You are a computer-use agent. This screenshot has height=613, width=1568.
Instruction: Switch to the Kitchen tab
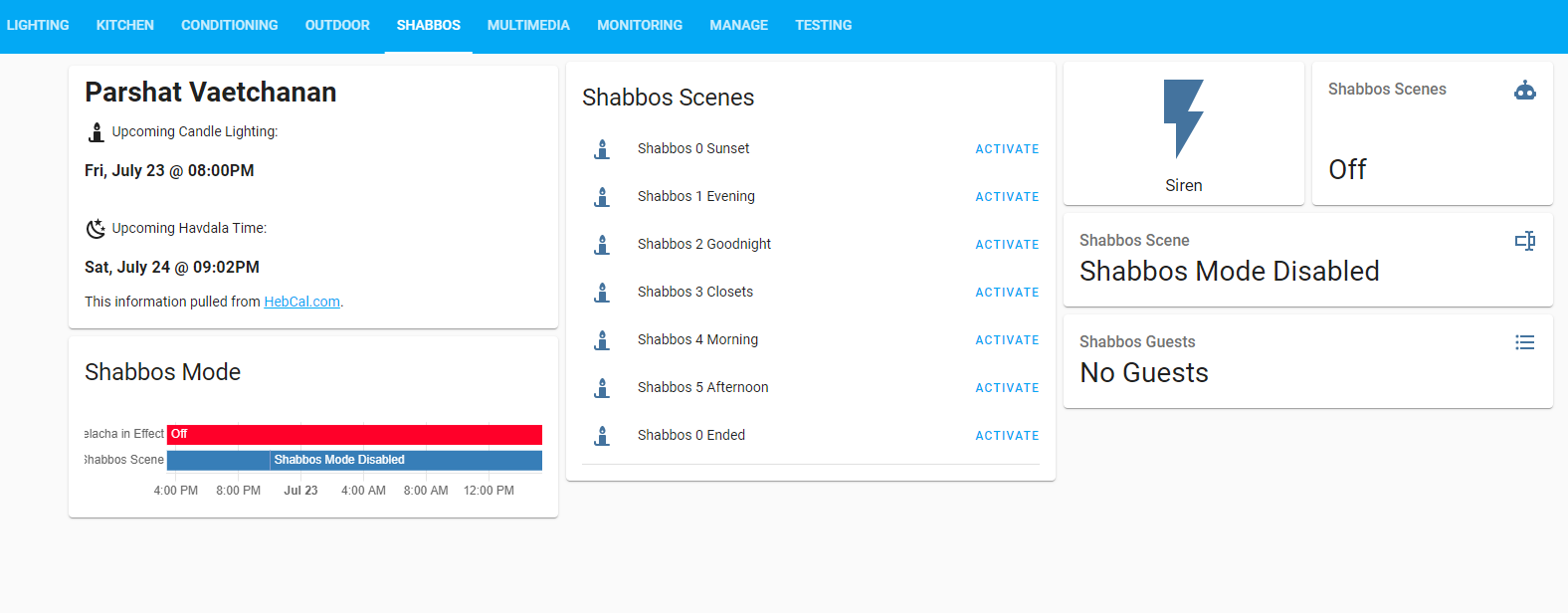pyautogui.click(x=125, y=25)
